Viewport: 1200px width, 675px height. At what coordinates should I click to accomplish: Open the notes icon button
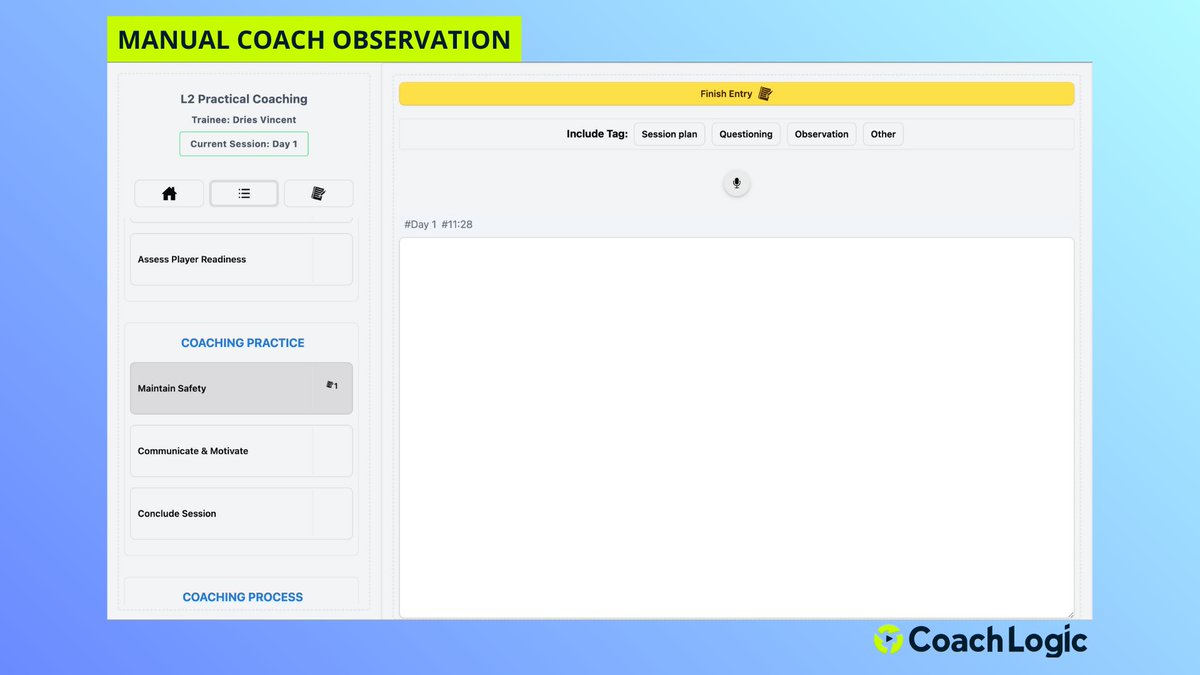(x=318, y=194)
